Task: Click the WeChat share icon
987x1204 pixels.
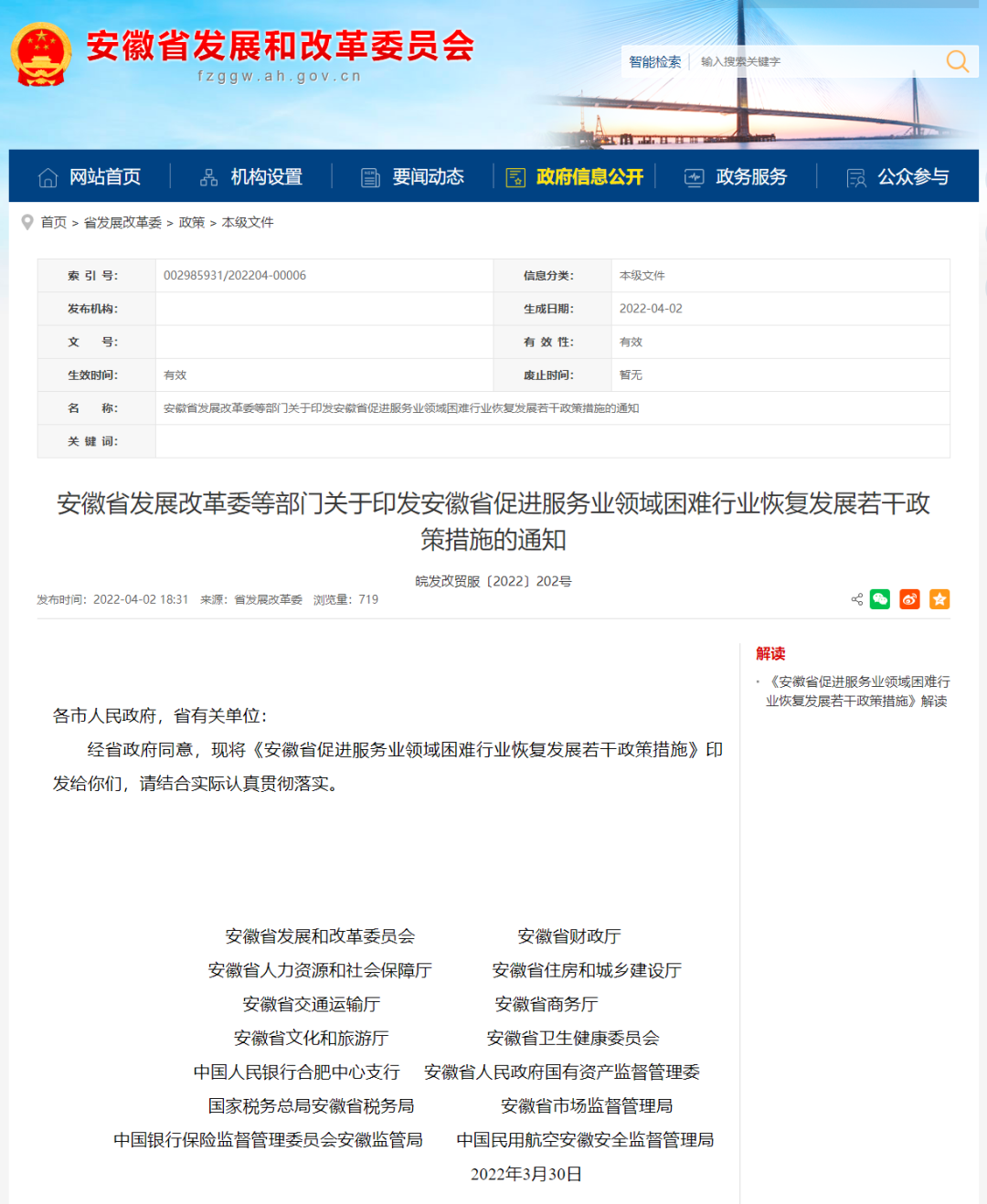Action: pos(879,599)
